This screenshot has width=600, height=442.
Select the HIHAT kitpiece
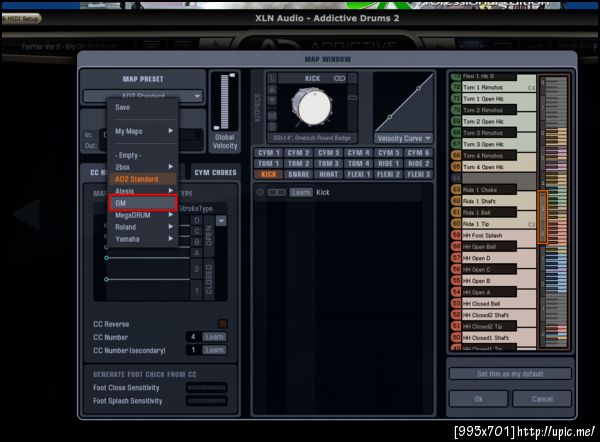click(328, 174)
